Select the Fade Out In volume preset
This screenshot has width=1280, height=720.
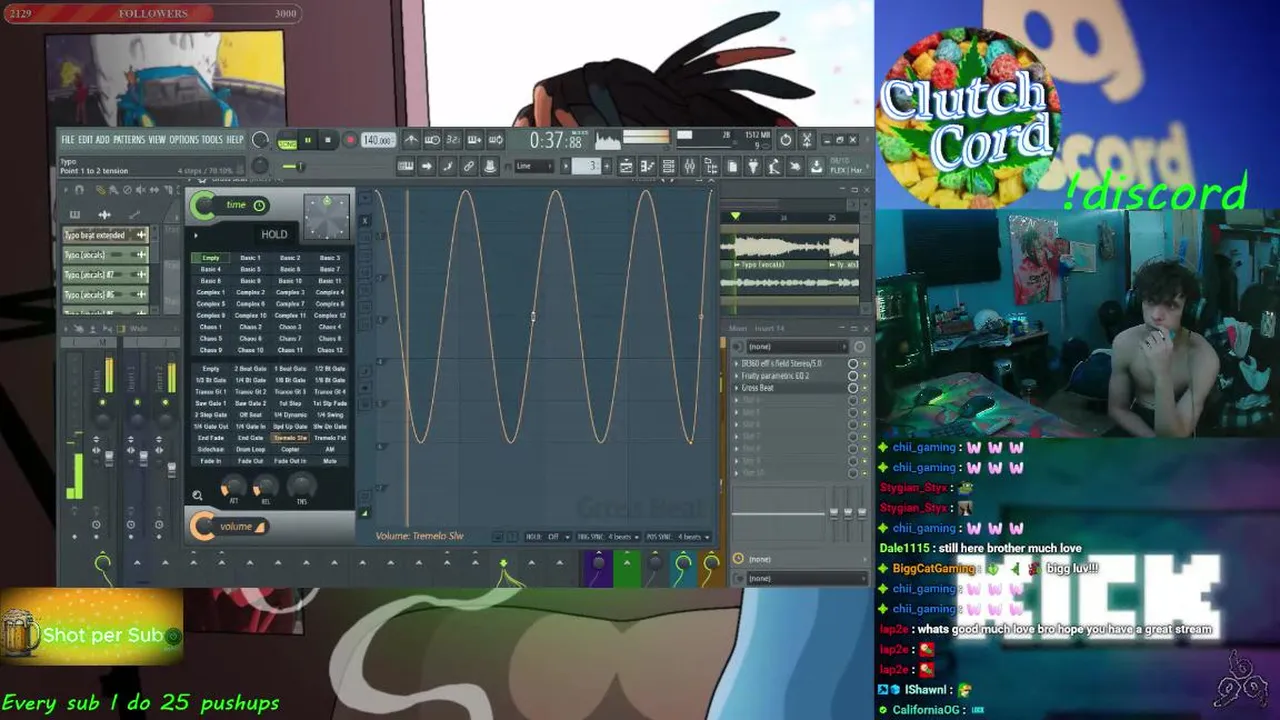point(290,461)
